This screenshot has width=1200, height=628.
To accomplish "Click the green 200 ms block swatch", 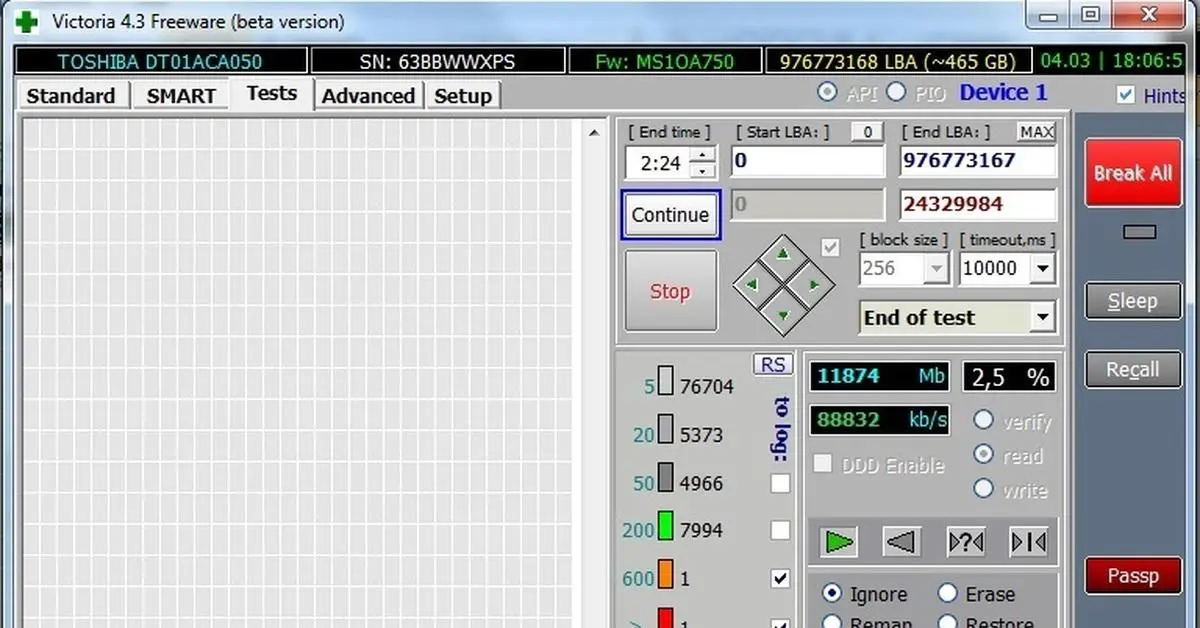I will (666, 528).
